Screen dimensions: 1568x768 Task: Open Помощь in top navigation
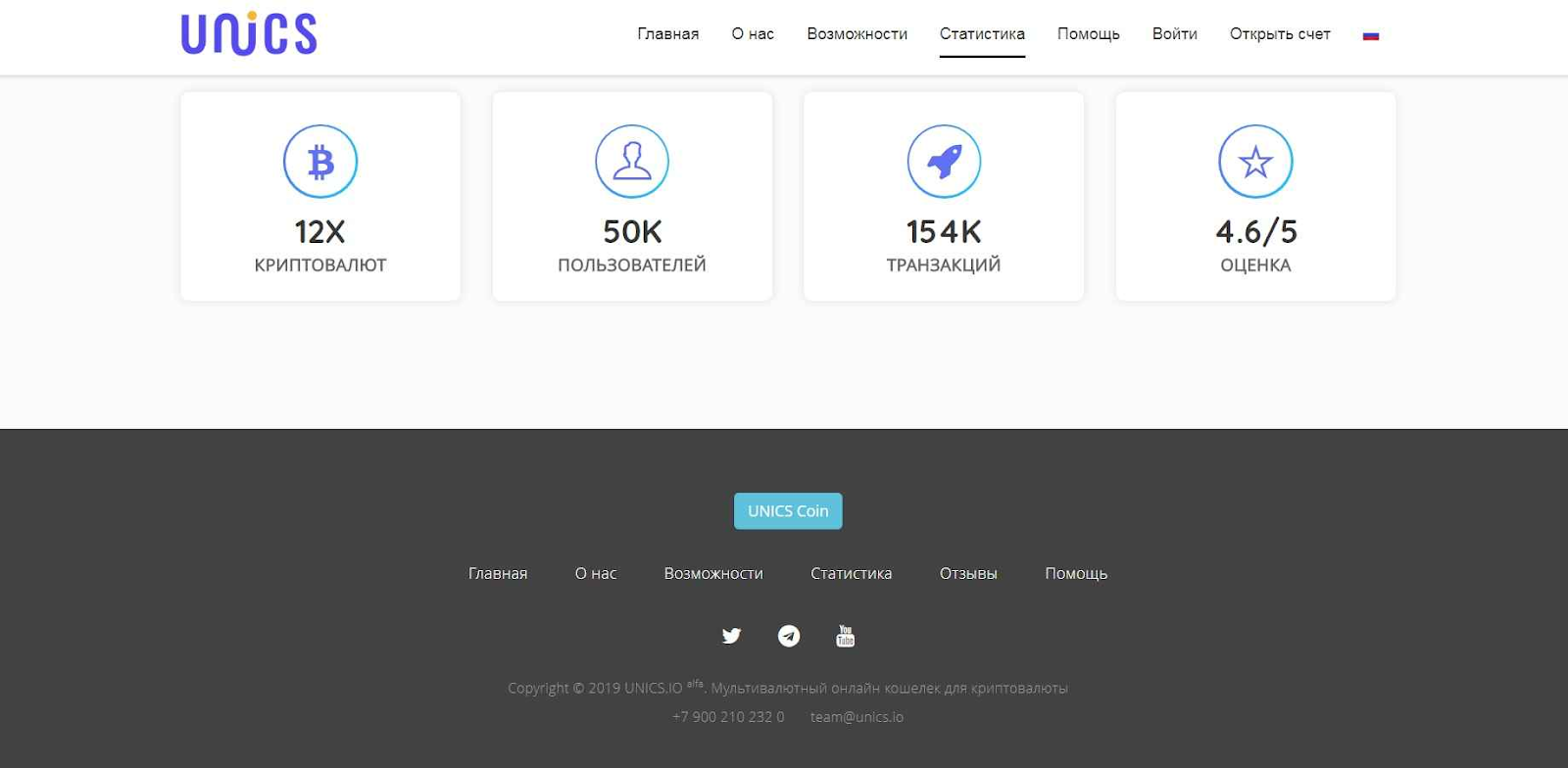coord(1089,34)
